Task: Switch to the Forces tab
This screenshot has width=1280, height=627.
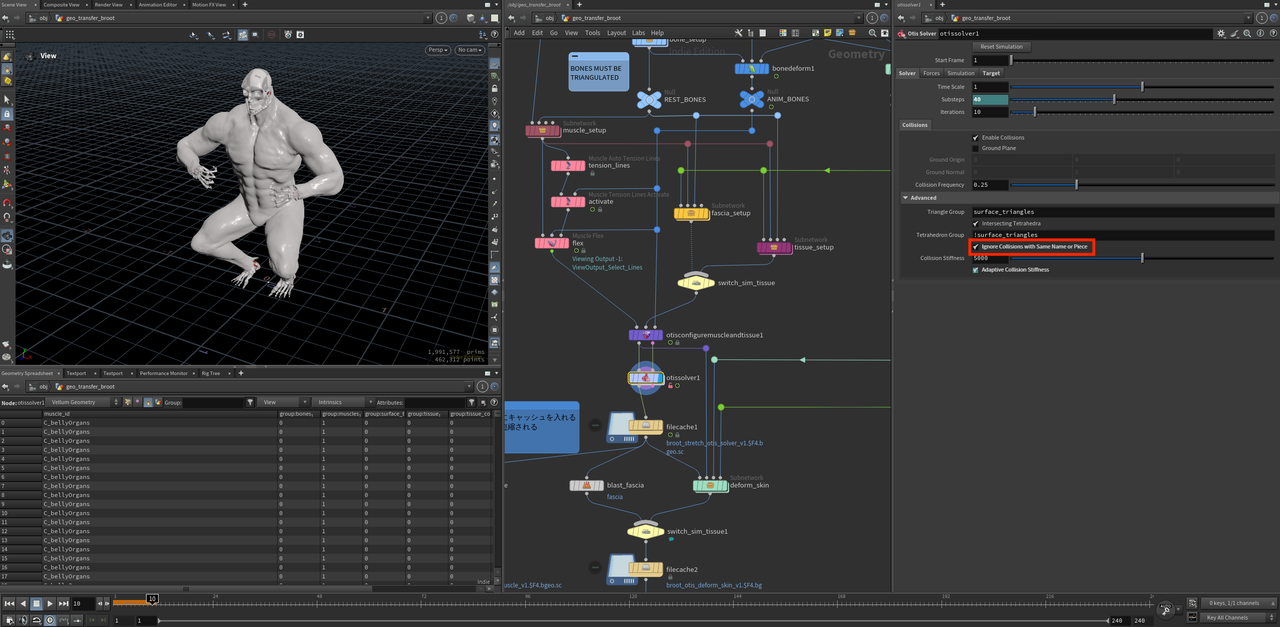Action: pyautogui.click(x=931, y=73)
